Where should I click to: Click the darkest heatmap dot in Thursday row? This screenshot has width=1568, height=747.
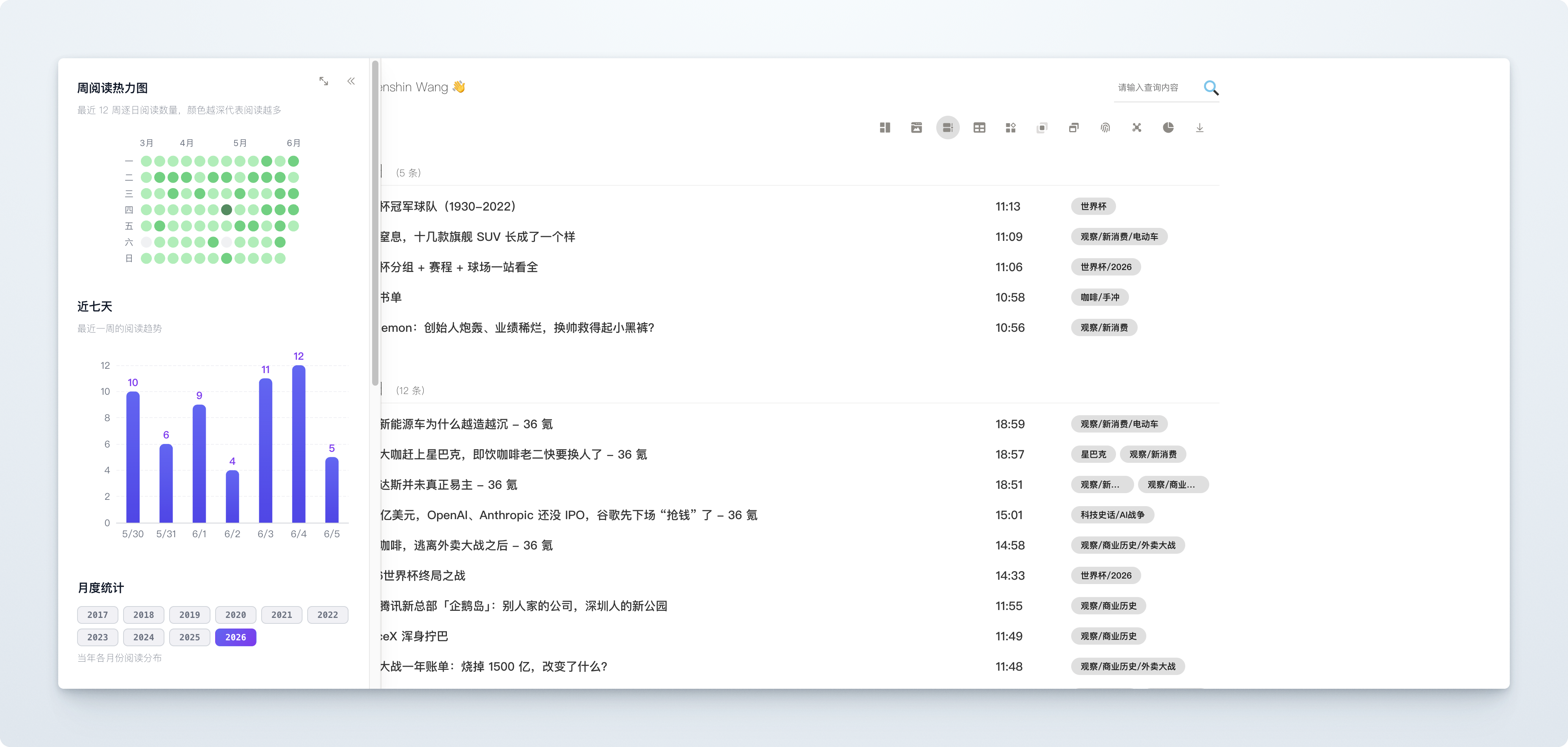pos(227,210)
